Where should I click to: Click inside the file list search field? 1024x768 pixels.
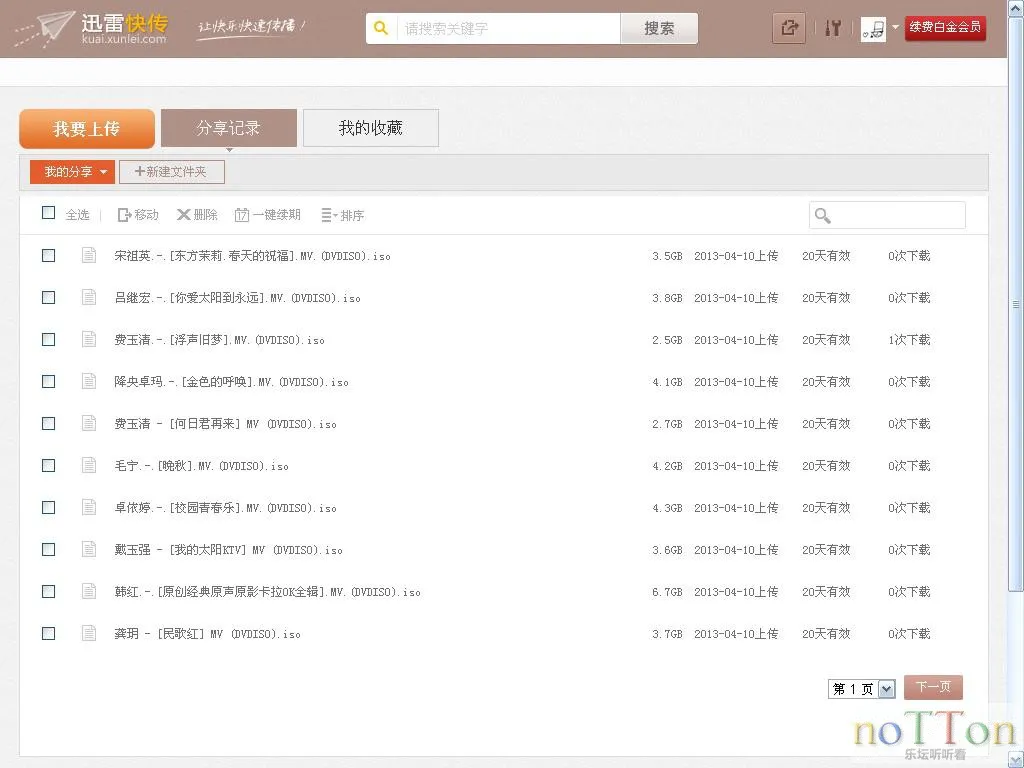pyautogui.click(x=895, y=214)
